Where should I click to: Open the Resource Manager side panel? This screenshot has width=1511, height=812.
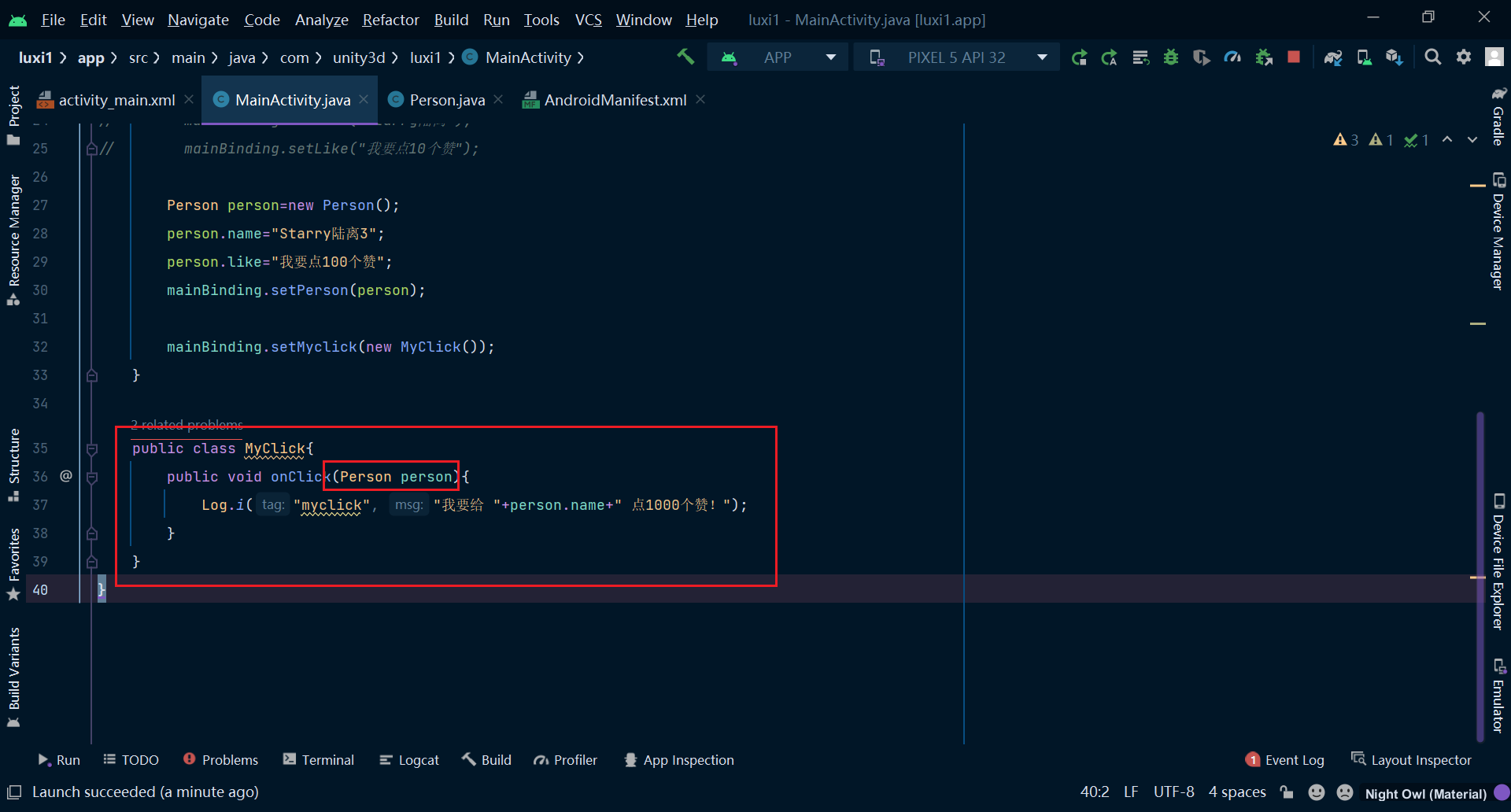tap(13, 239)
